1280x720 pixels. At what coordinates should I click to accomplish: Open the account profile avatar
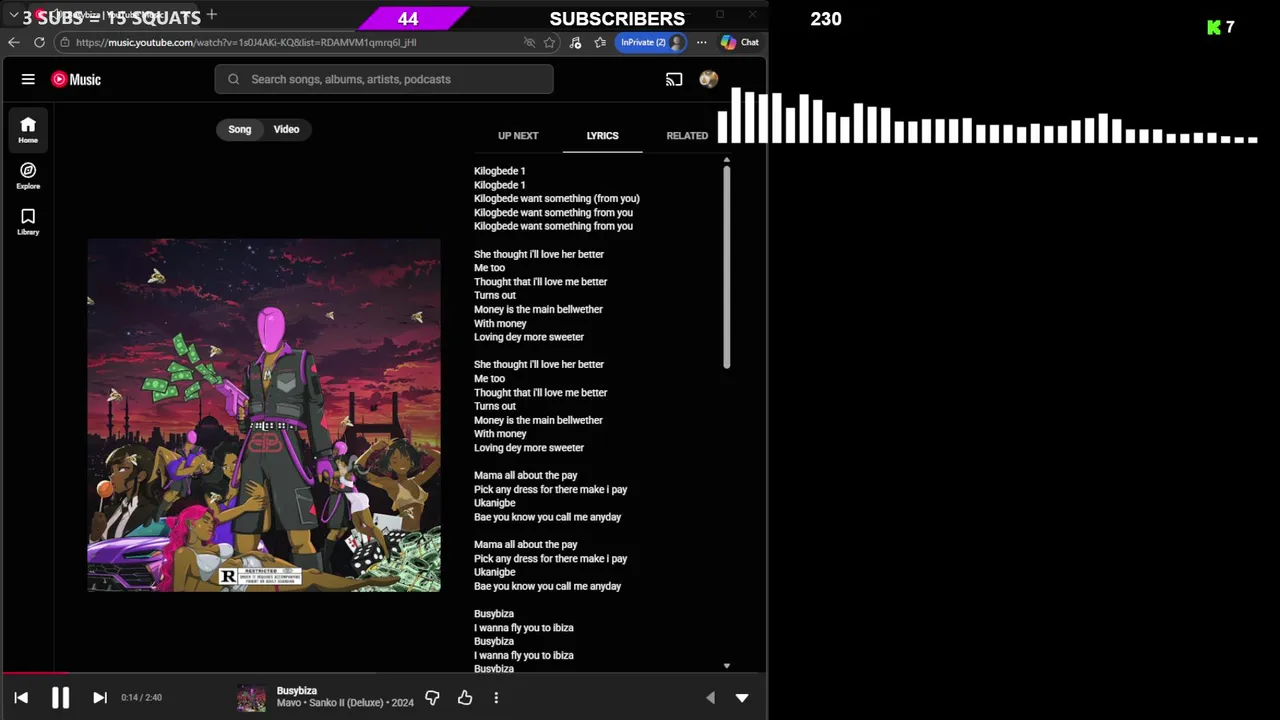708,79
